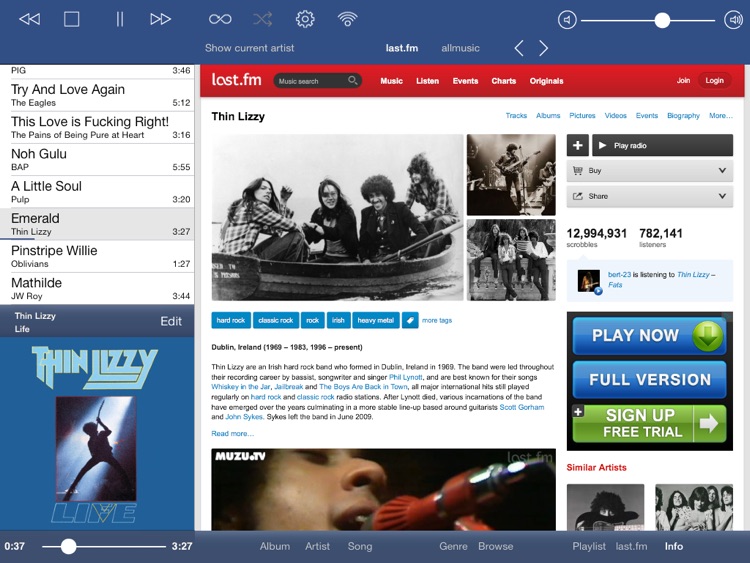
Task: Play the MUZU.TV video
Action: [383, 489]
